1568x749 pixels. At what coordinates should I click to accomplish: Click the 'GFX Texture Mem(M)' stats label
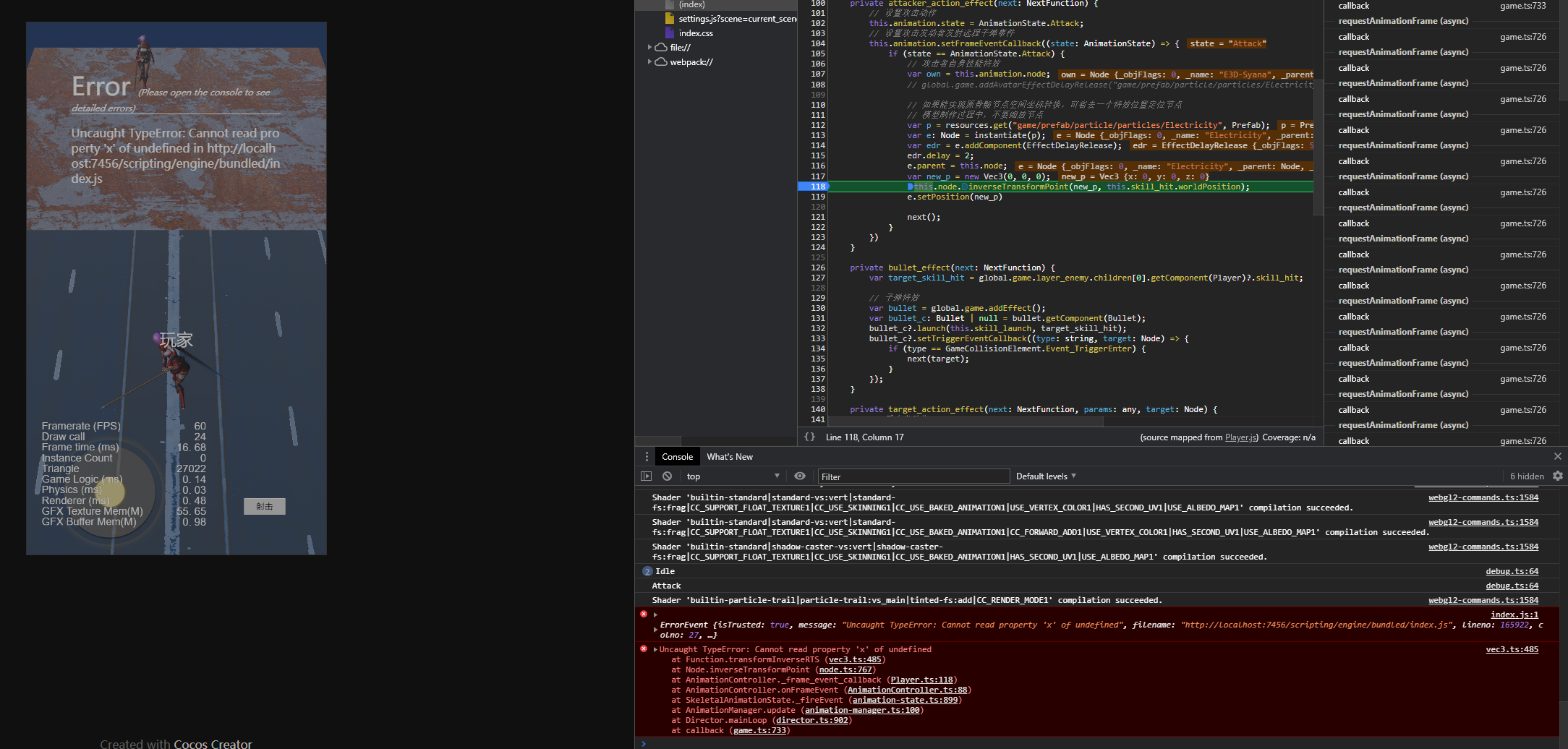[92, 511]
